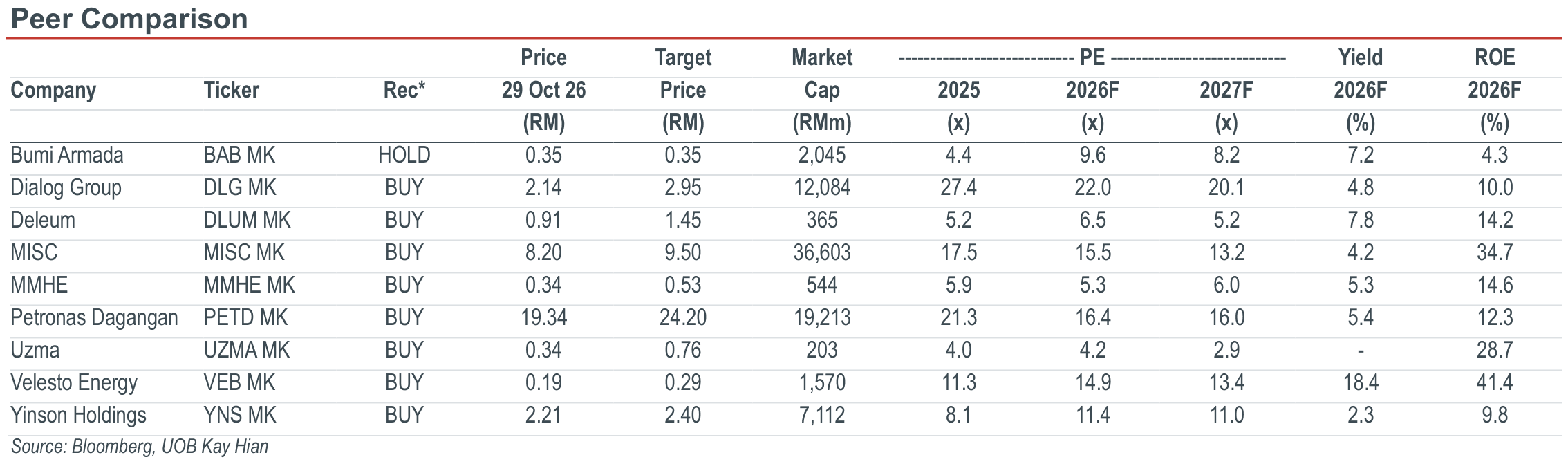The image size is (1568, 464).
Task: Select the HOLD recommendation for Bumi Armada
Action: click(404, 155)
